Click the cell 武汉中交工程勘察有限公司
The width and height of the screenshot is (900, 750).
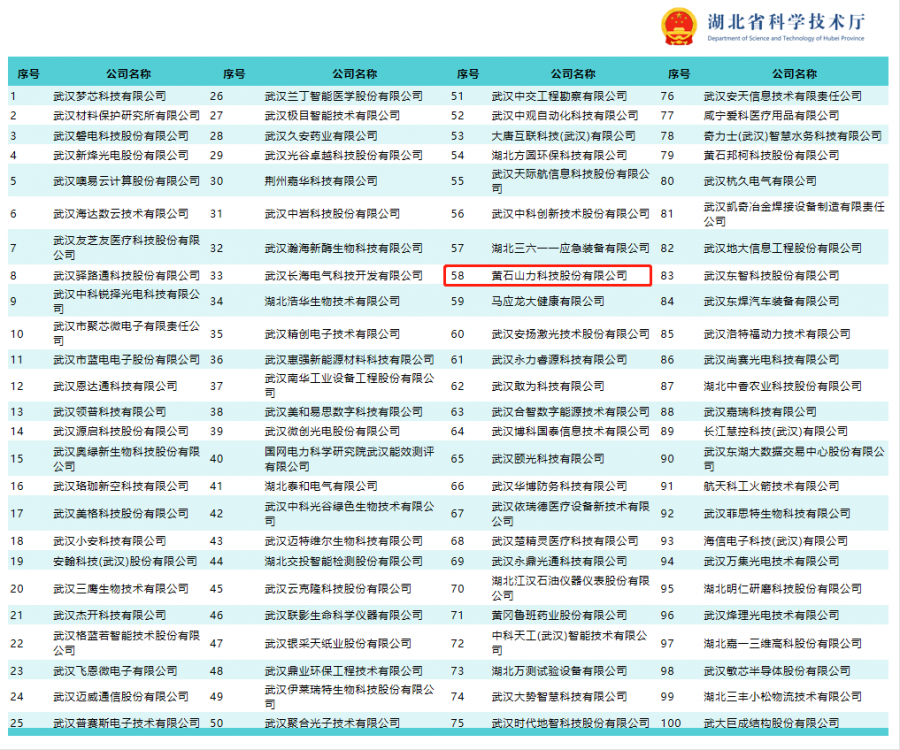(559, 96)
